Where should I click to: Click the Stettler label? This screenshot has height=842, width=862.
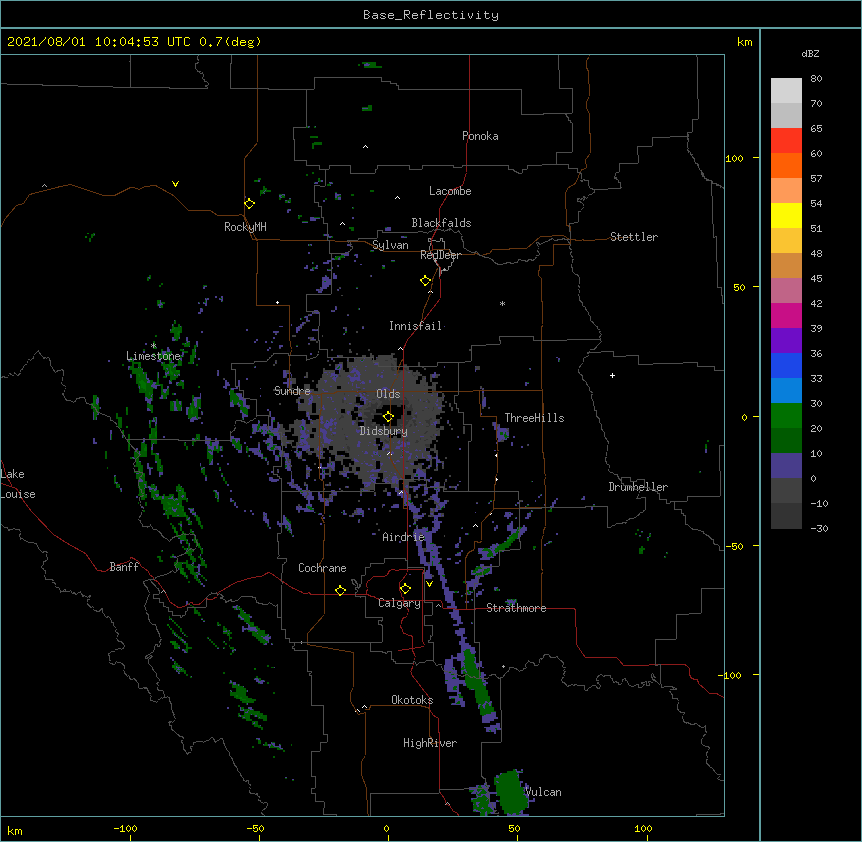pos(634,237)
